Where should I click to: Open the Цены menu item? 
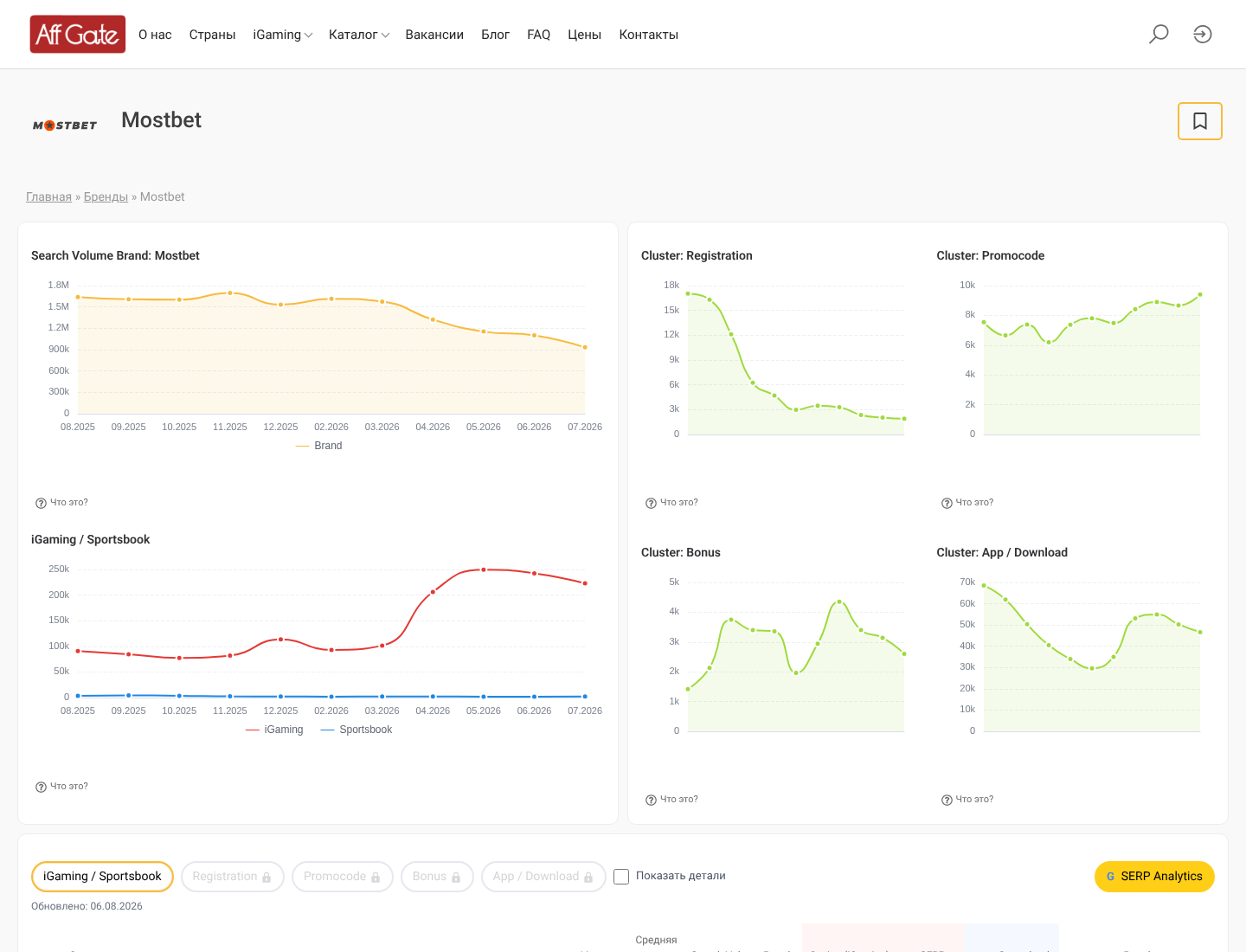click(x=584, y=35)
